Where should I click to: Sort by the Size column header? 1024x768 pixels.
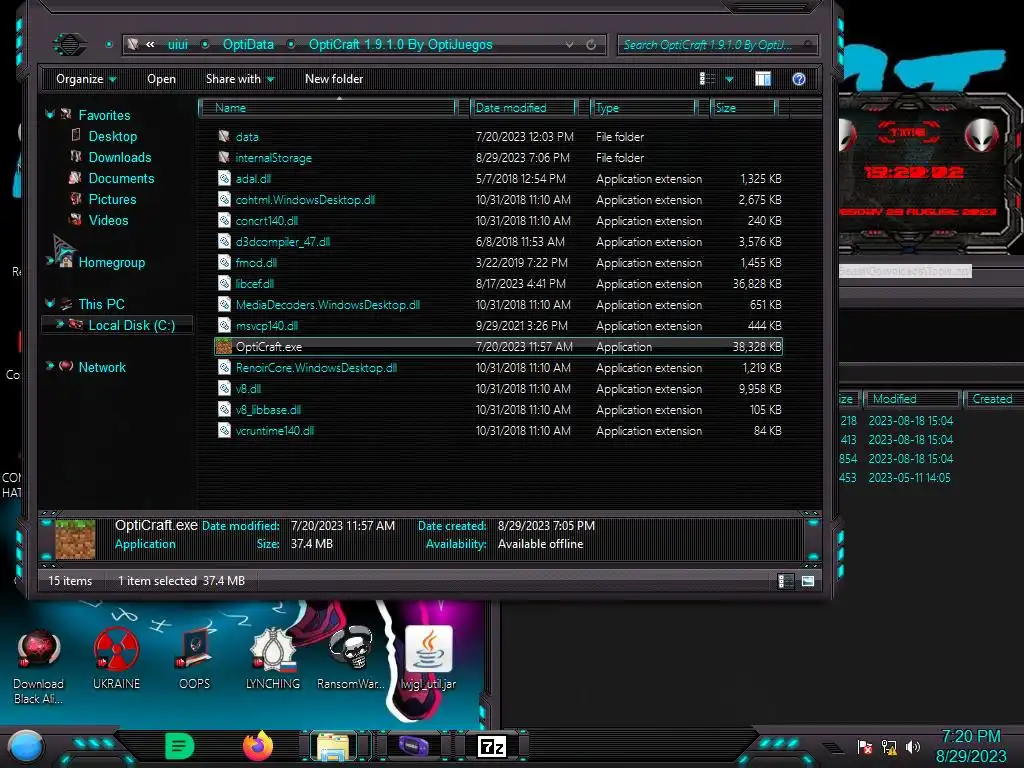point(744,108)
